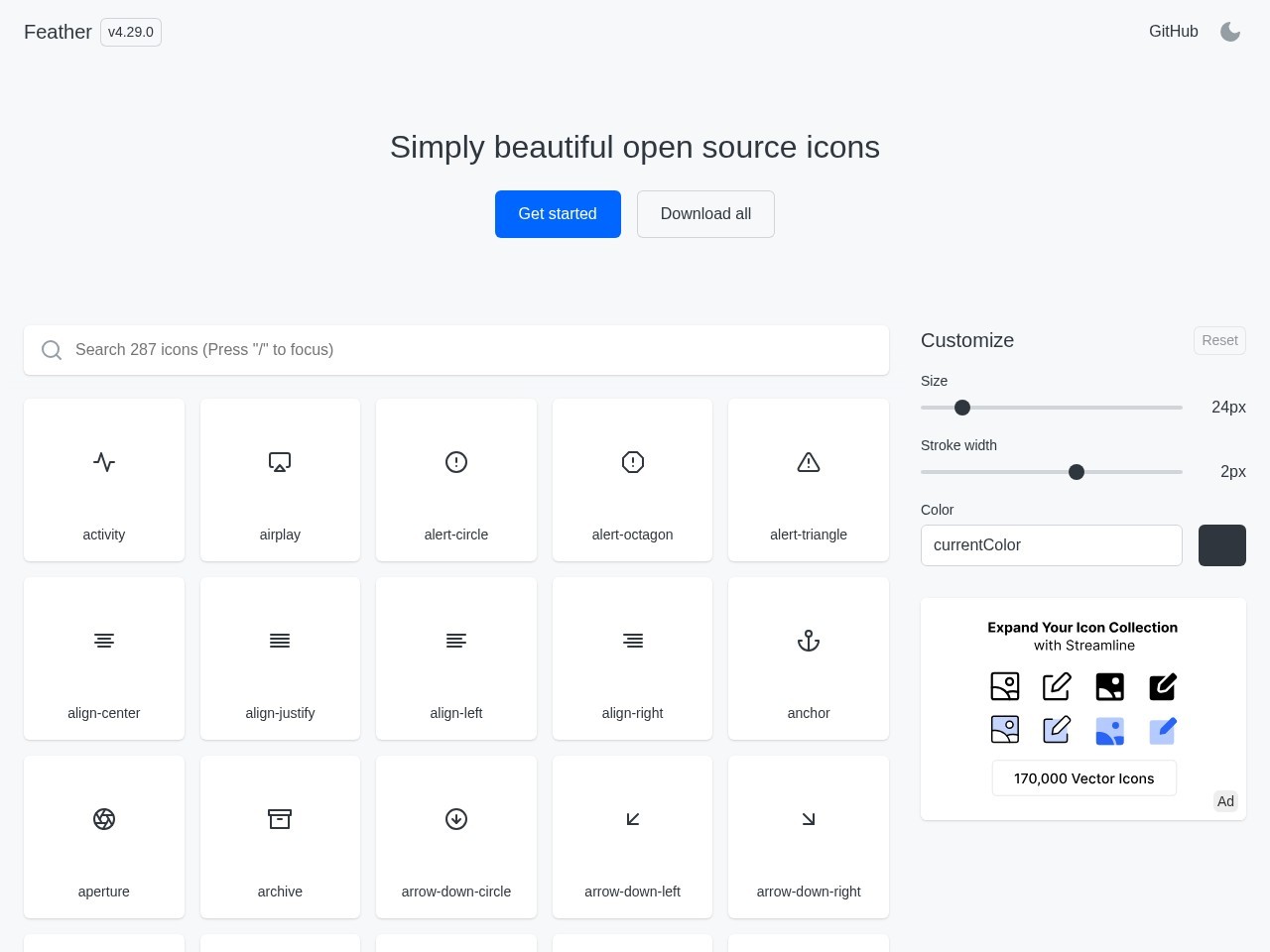Reset the customize settings
The image size is (1270, 952).
coord(1219,340)
